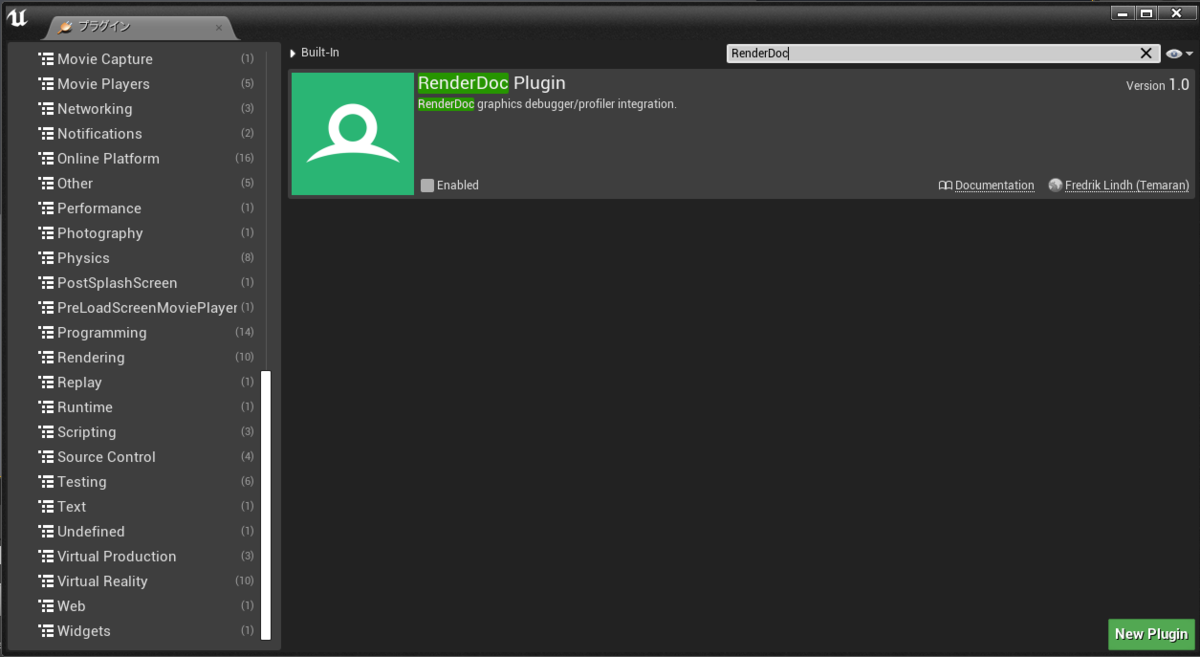Click list icon beside Widgets

[x=46, y=631]
